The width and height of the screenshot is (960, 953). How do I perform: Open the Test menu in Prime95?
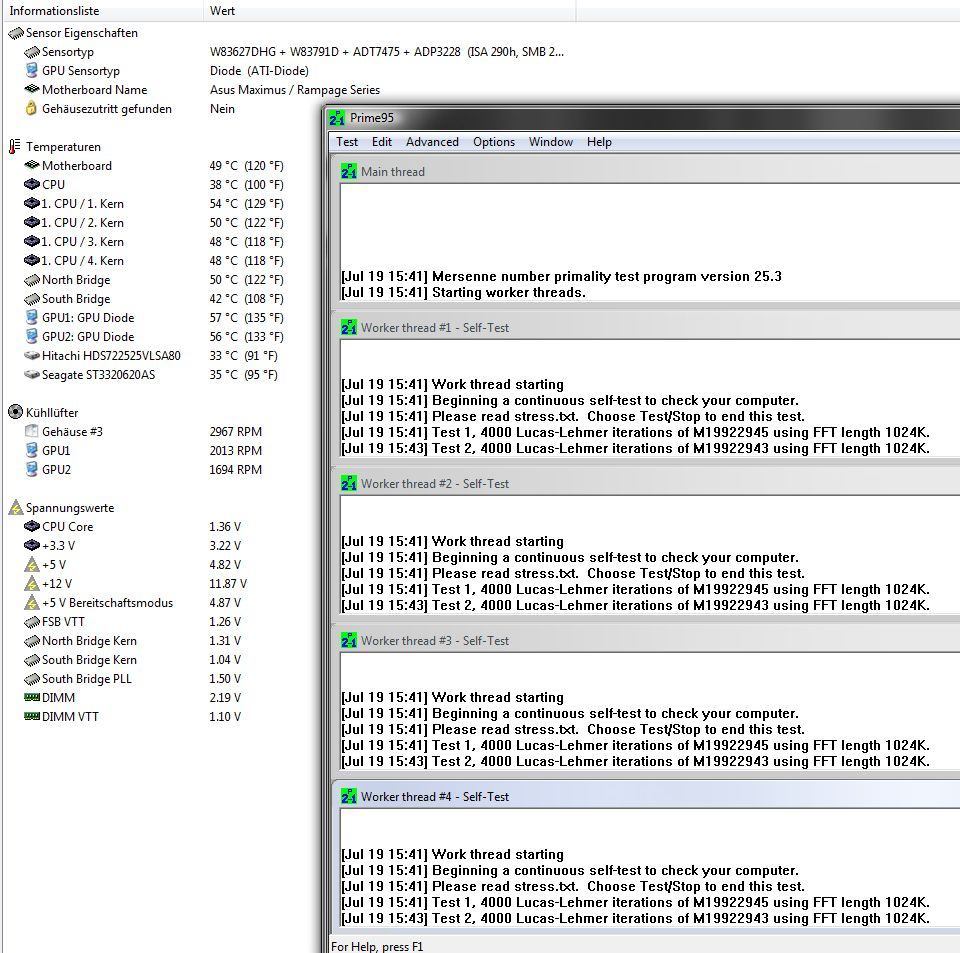[347, 142]
